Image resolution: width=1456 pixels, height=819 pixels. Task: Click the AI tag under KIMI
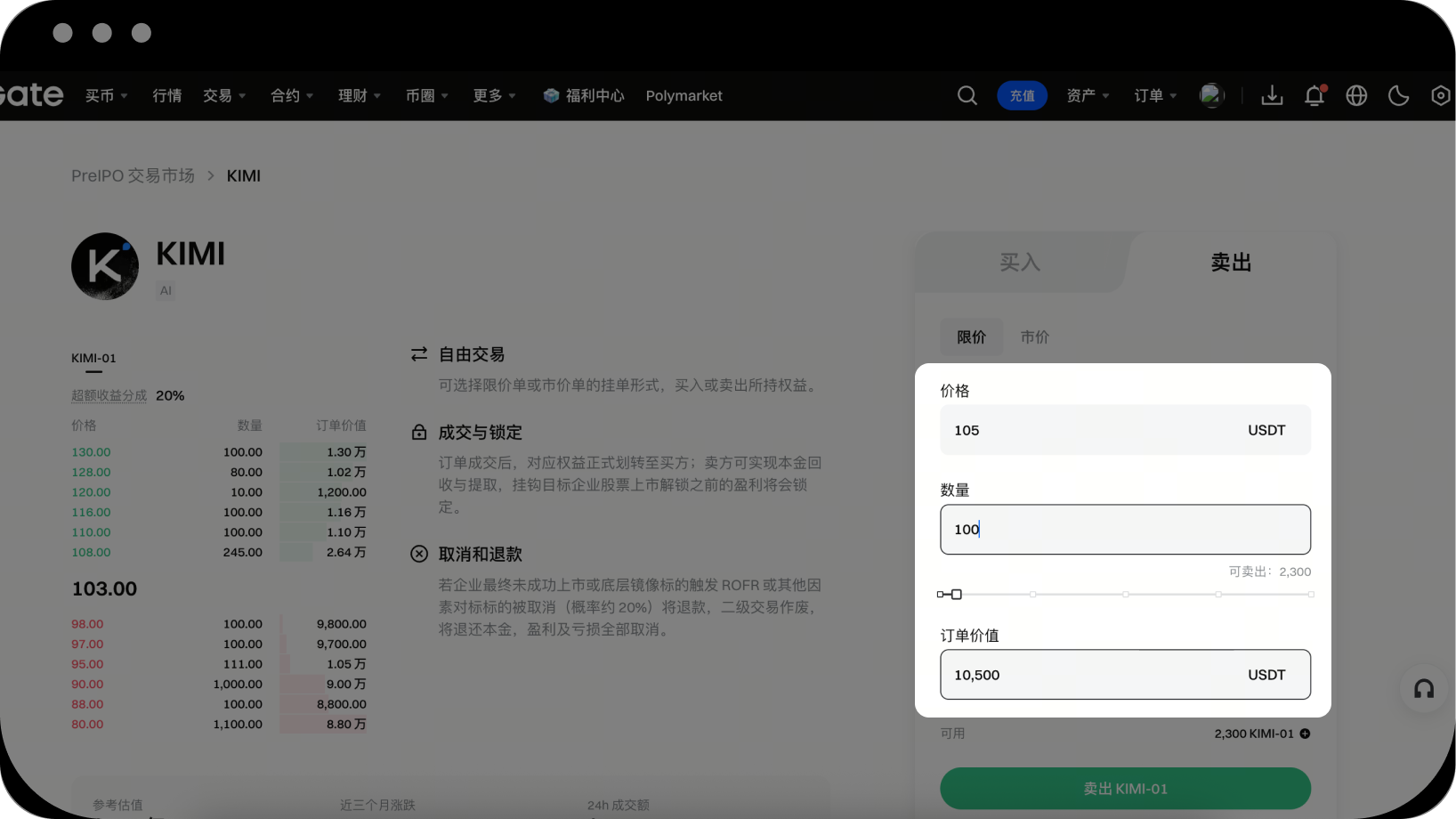[166, 290]
